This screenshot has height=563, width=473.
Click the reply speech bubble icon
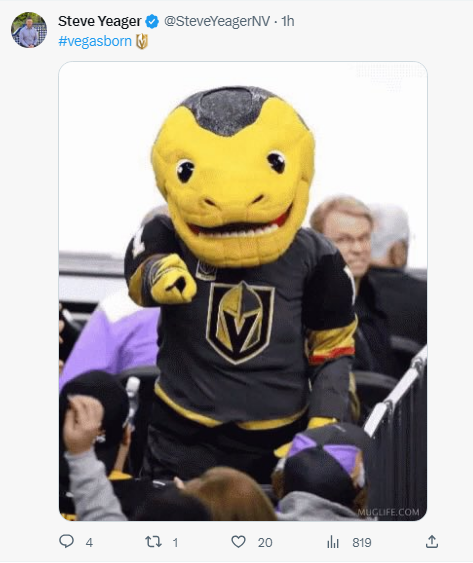[66, 541]
